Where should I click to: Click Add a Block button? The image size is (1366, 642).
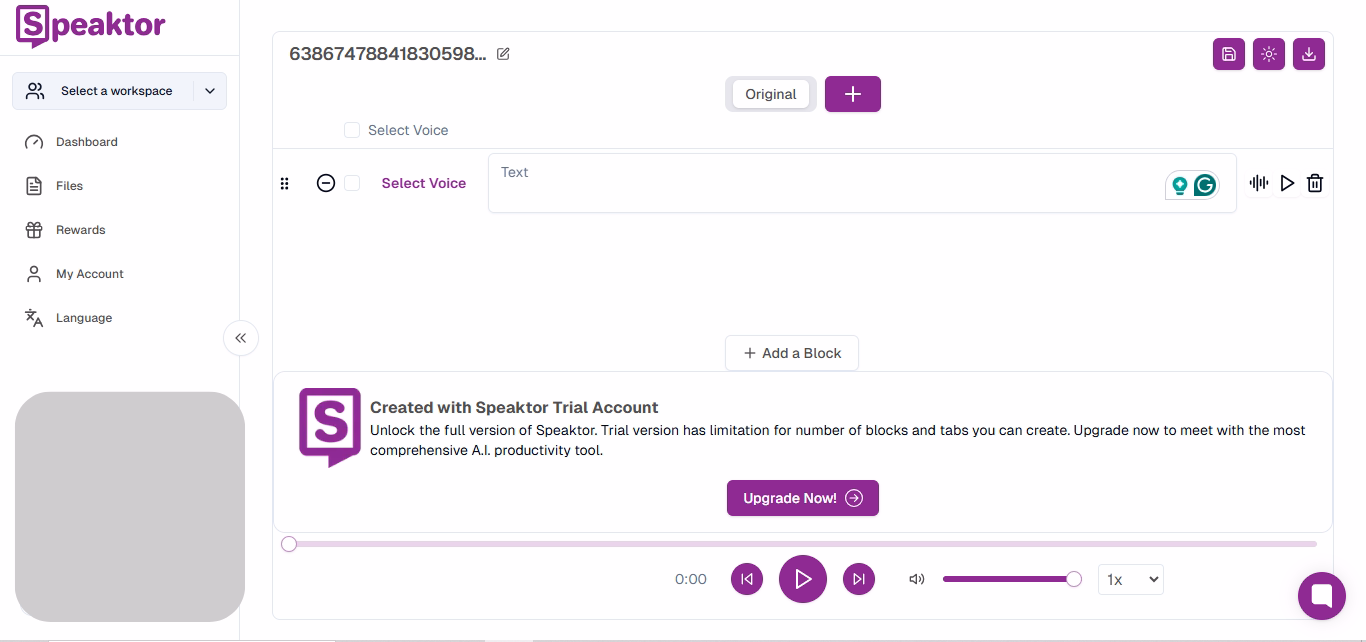pyautogui.click(x=792, y=353)
